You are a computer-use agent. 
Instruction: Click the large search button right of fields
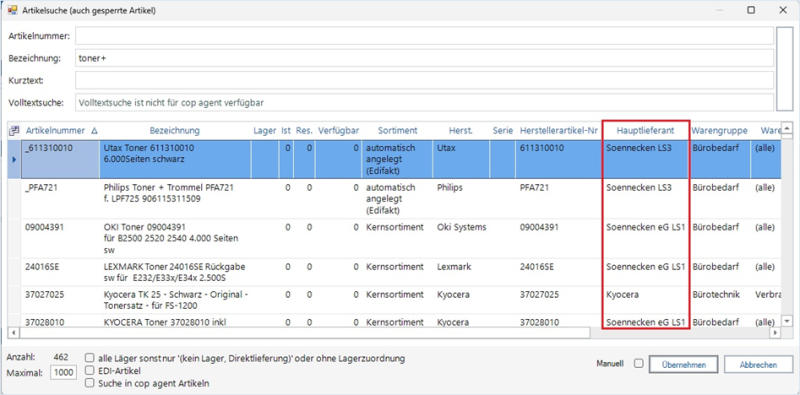(784, 69)
